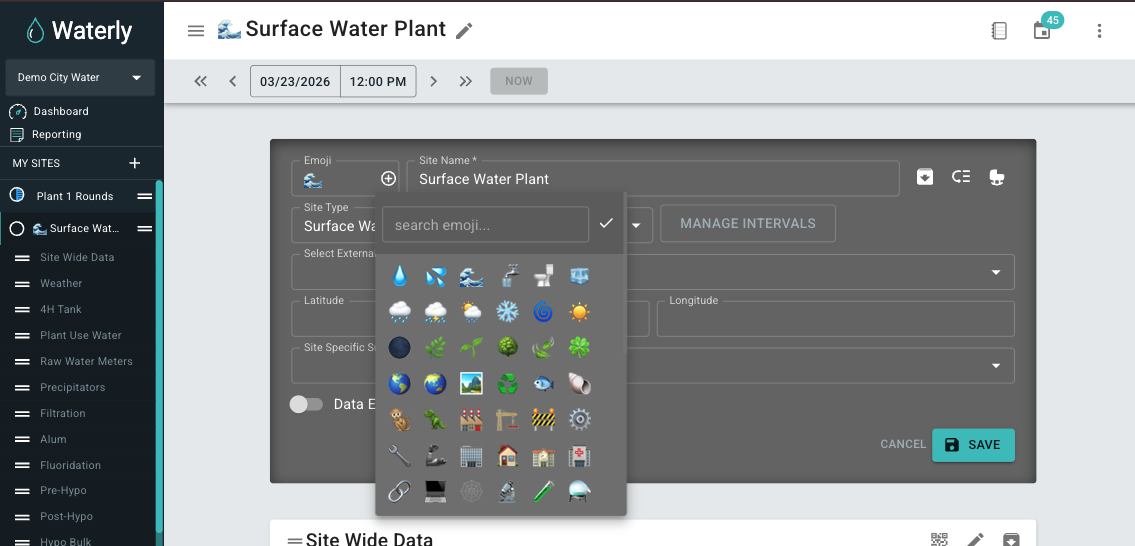Select the recycling symbol emoji
This screenshot has width=1135, height=546.
507,384
